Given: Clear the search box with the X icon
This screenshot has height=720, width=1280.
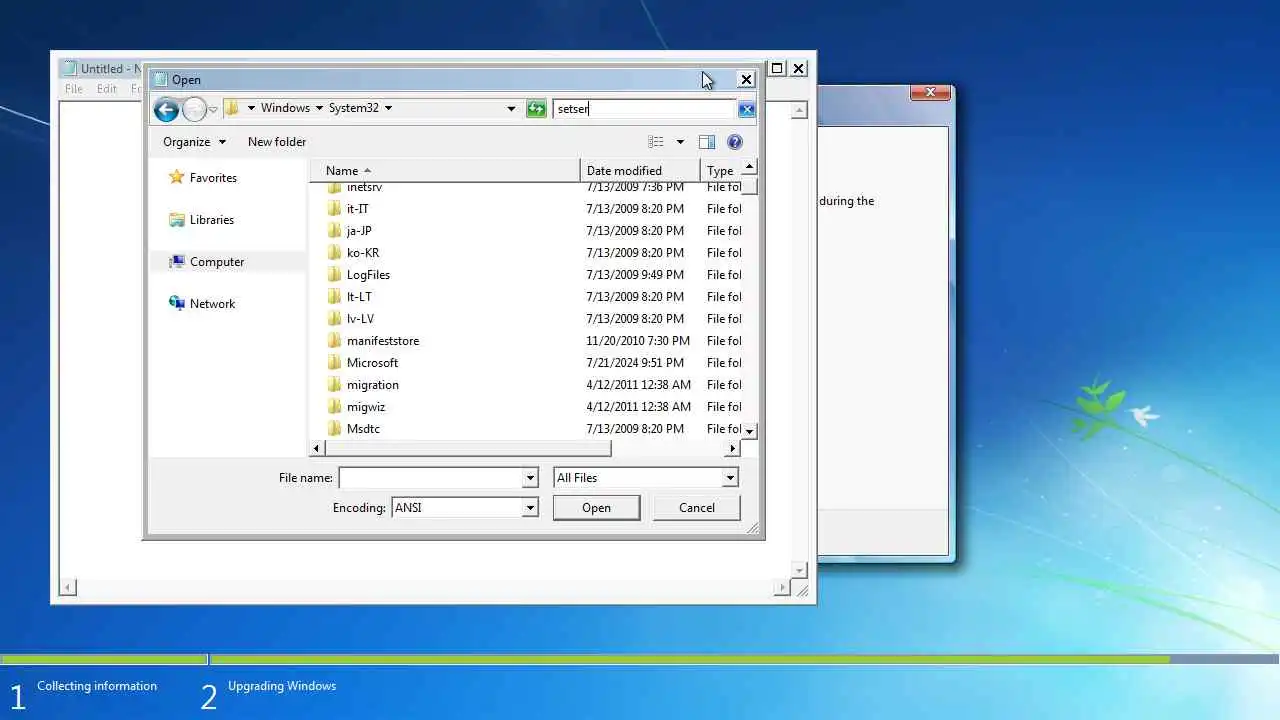Looking at the screenshot, I should click(747, 109).
